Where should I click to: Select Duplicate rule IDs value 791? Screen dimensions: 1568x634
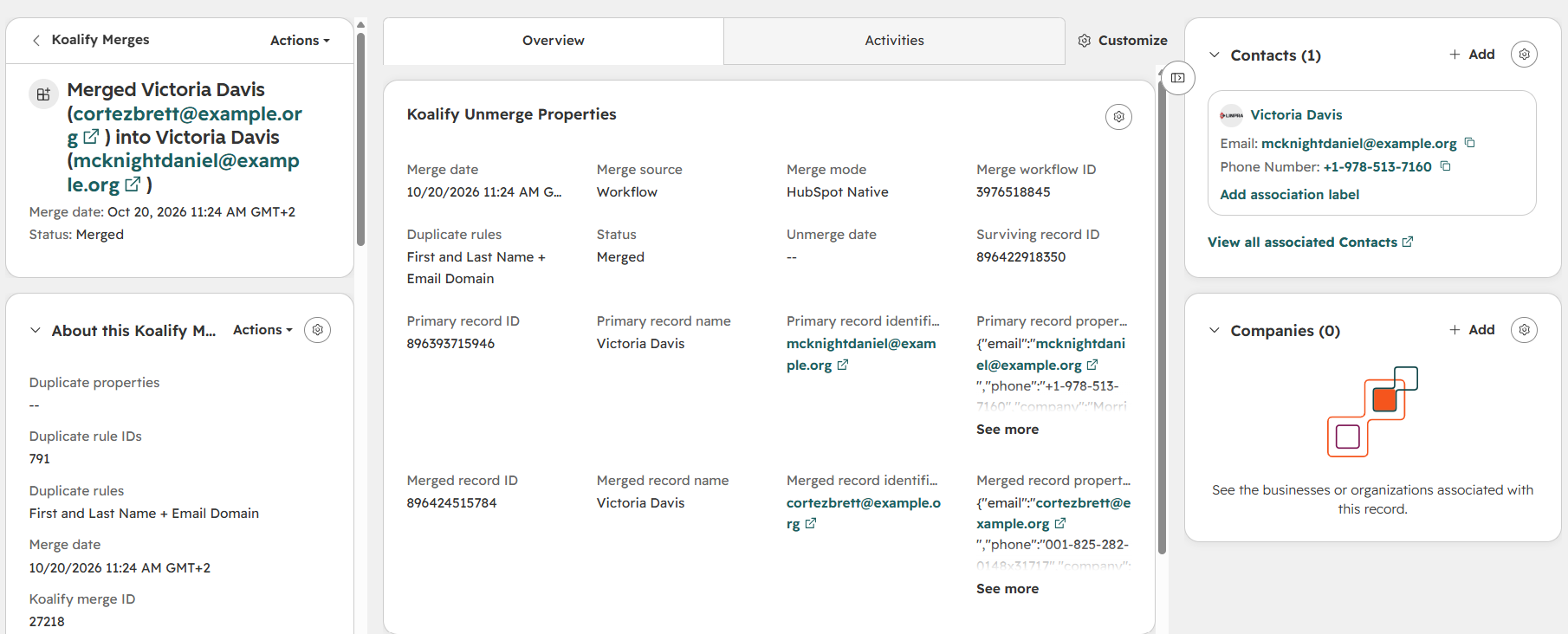click(40, 459)
